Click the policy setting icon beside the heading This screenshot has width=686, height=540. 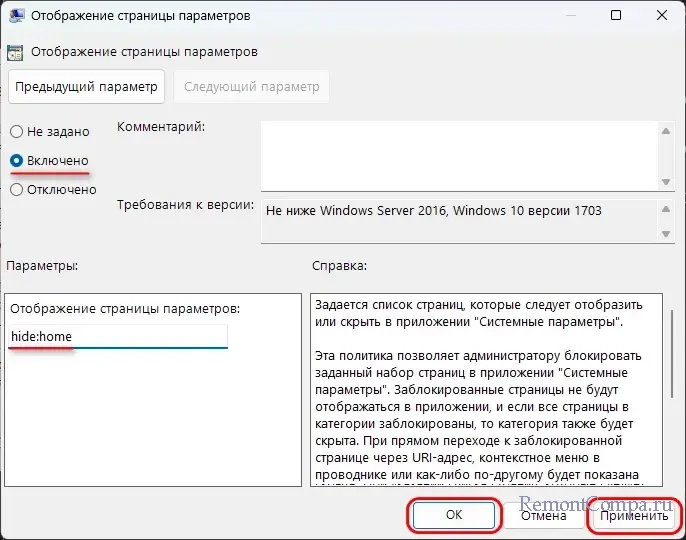tap(16, 52)
